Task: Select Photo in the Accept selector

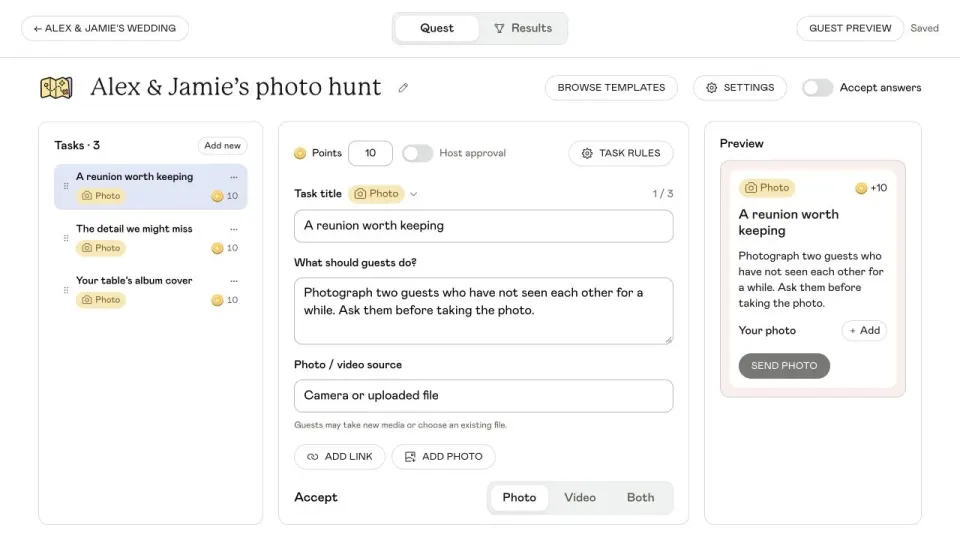Action: click(519, 498)
